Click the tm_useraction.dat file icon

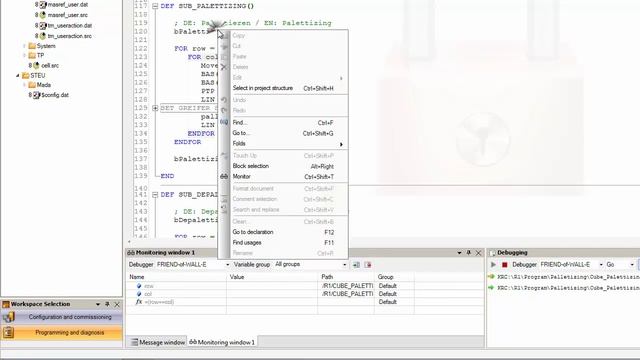(43, 26)
